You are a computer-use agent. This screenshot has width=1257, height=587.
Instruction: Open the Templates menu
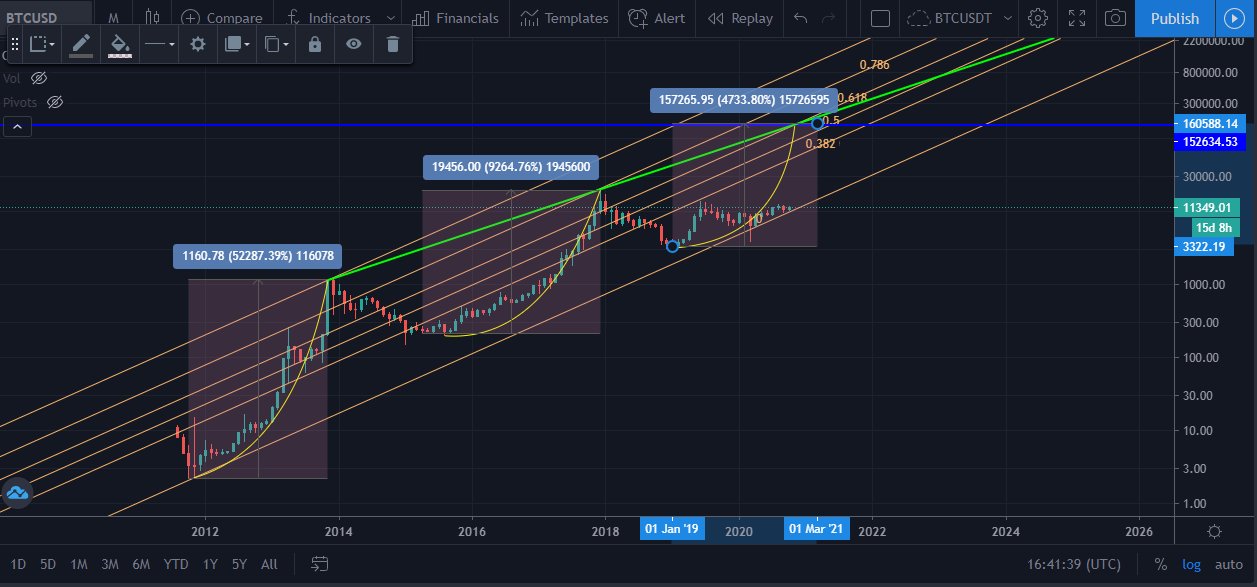(x=564, y=18)
